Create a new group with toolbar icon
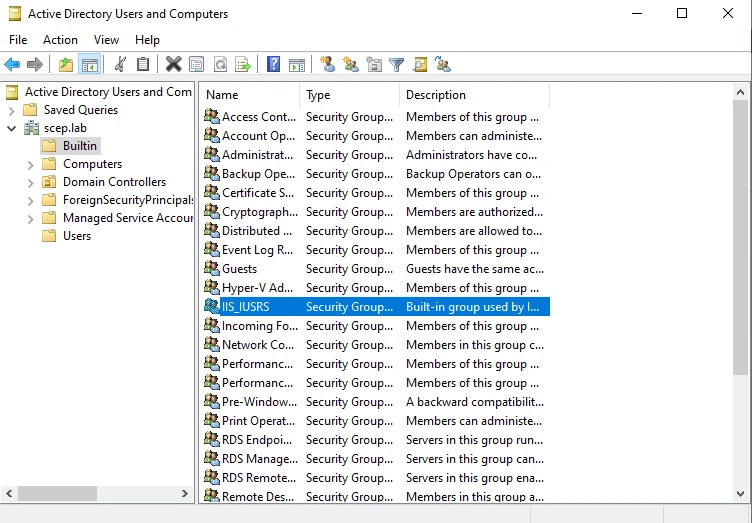752x523 pixels. [351, 64]
